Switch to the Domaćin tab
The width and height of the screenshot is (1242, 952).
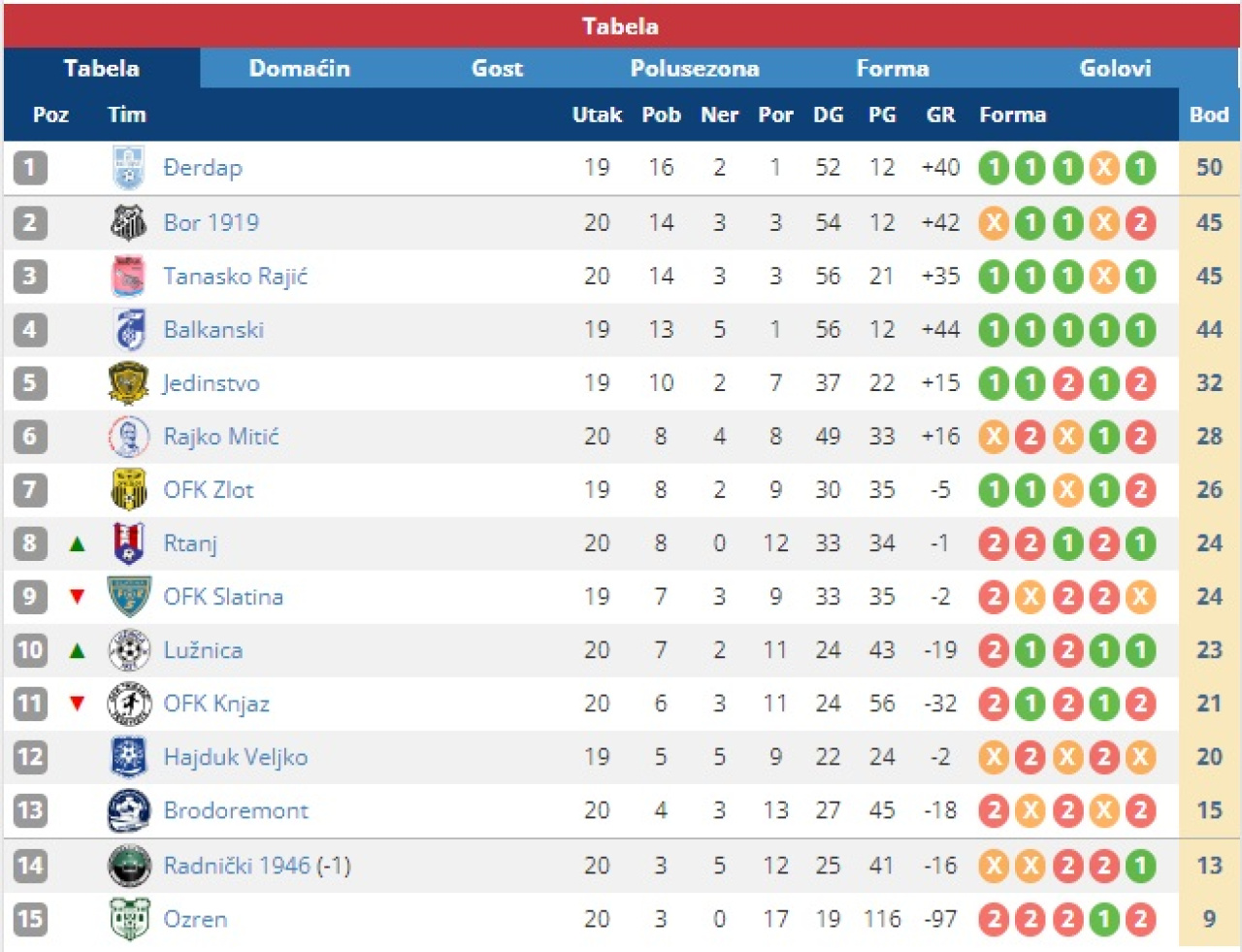(x=299, y=68)
